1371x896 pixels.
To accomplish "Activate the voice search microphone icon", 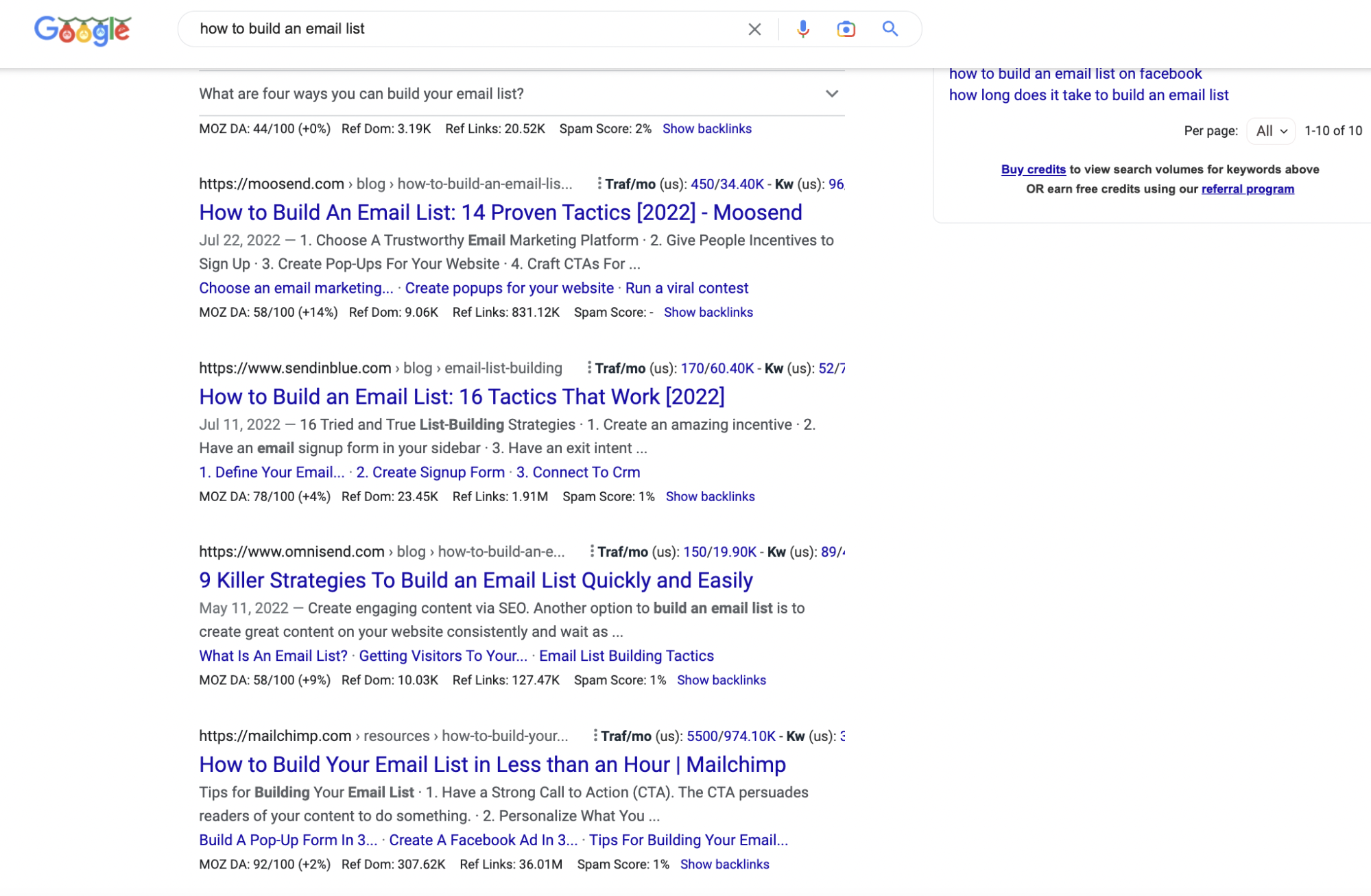I will point(802,29).
